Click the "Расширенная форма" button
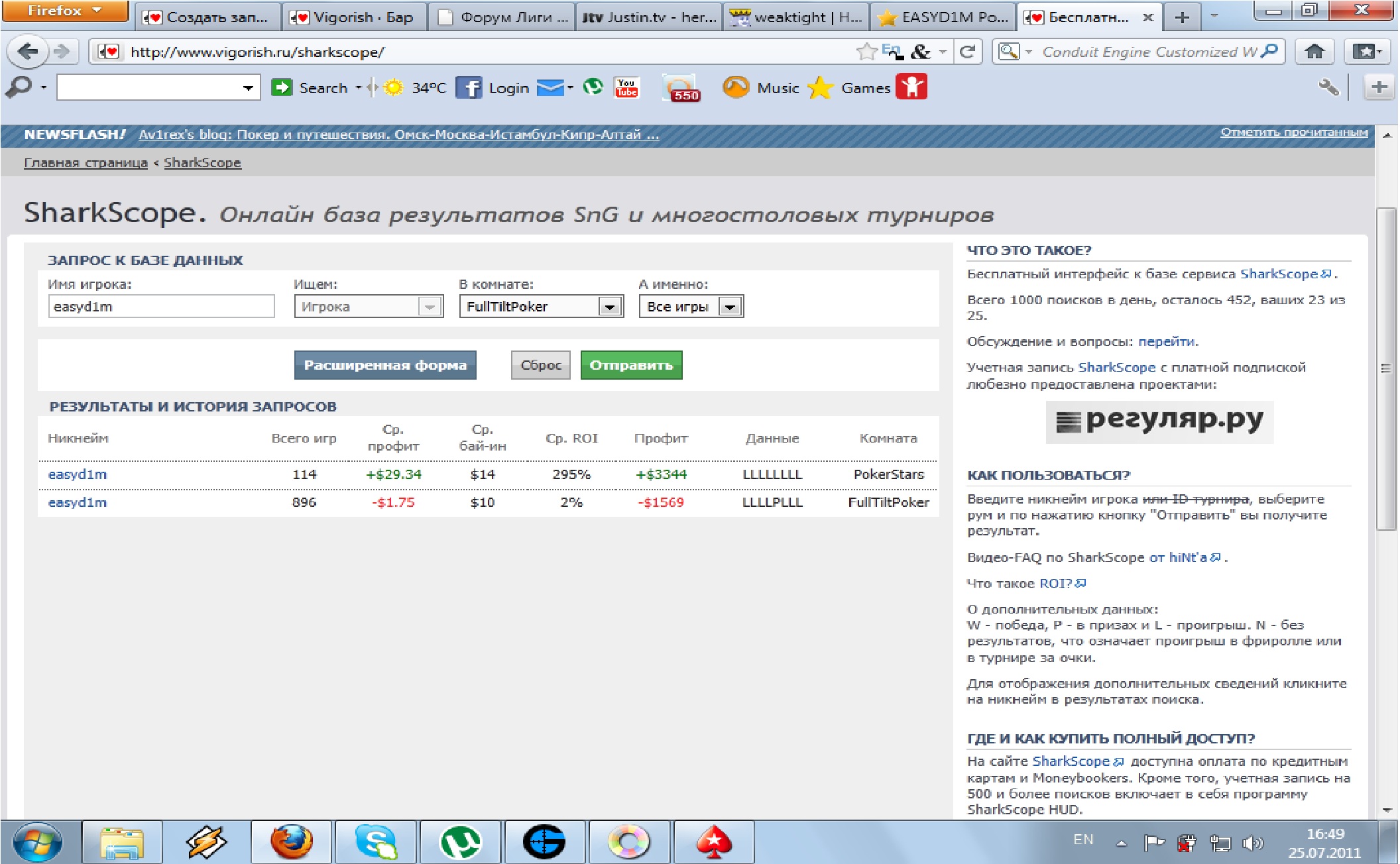The image size is (1400, 864). point(385,365)
